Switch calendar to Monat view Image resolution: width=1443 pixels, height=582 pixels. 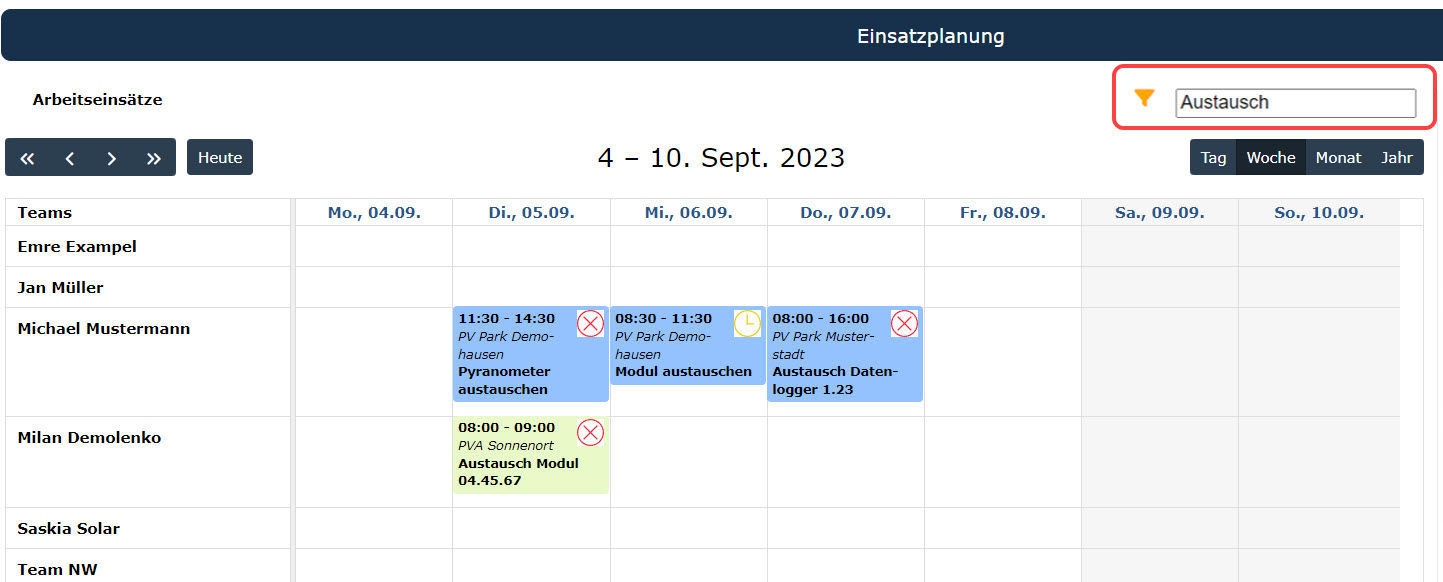click(x=1338, y=158)
